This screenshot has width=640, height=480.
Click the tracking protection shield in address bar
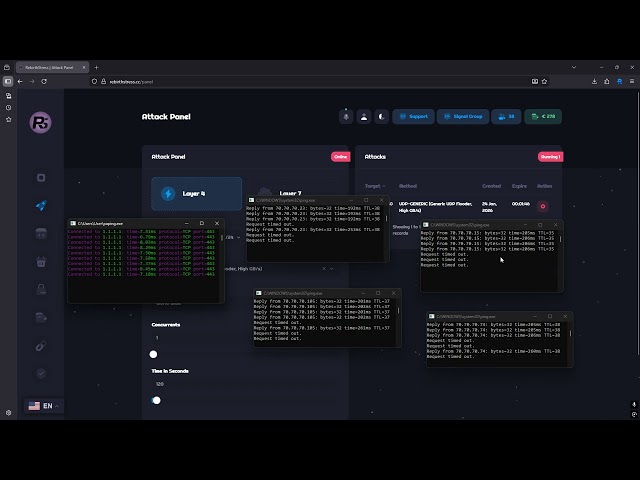pyautogui.click(x=94, y=82)
